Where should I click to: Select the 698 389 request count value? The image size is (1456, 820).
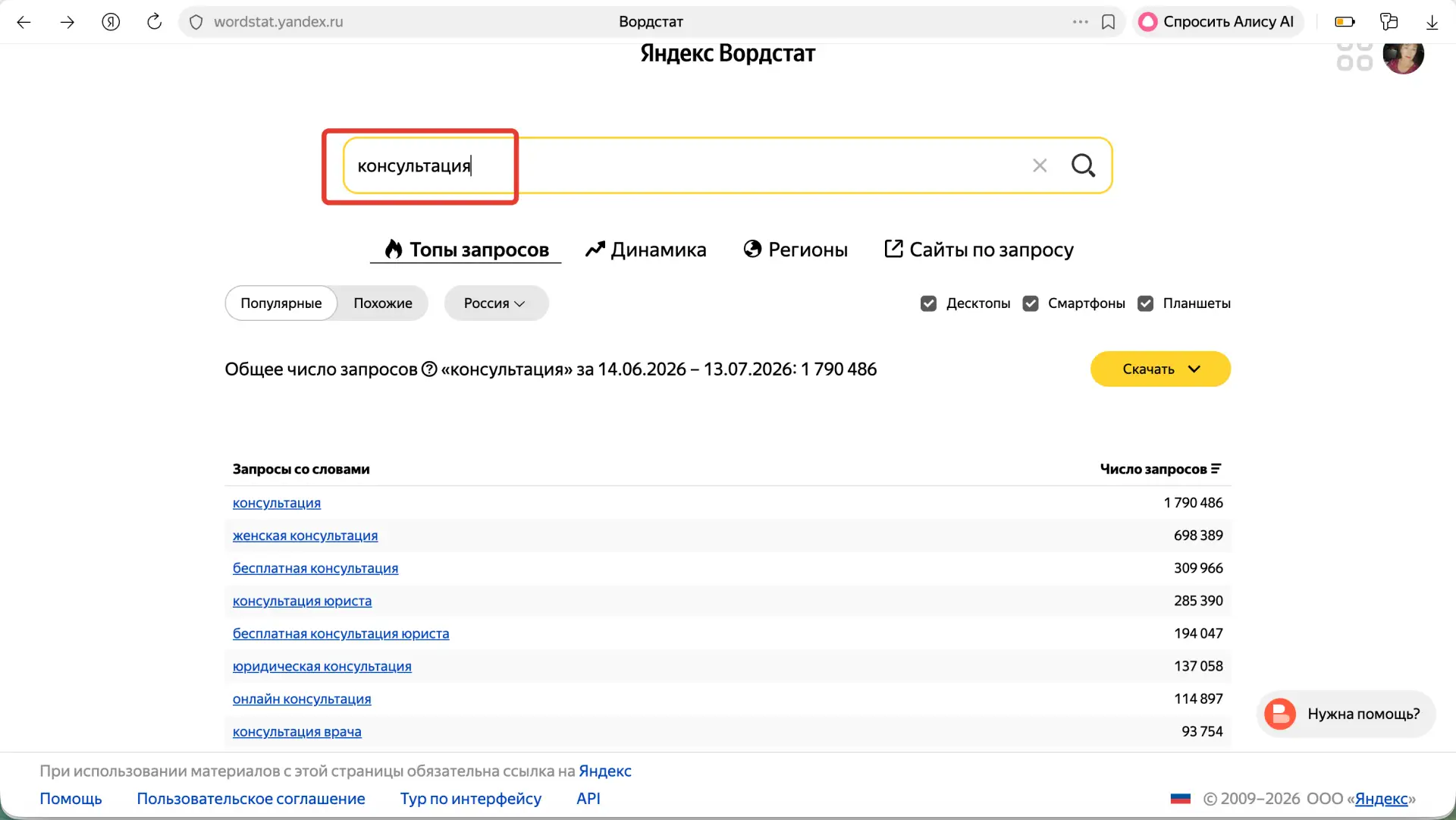(x=1198, y=536)
